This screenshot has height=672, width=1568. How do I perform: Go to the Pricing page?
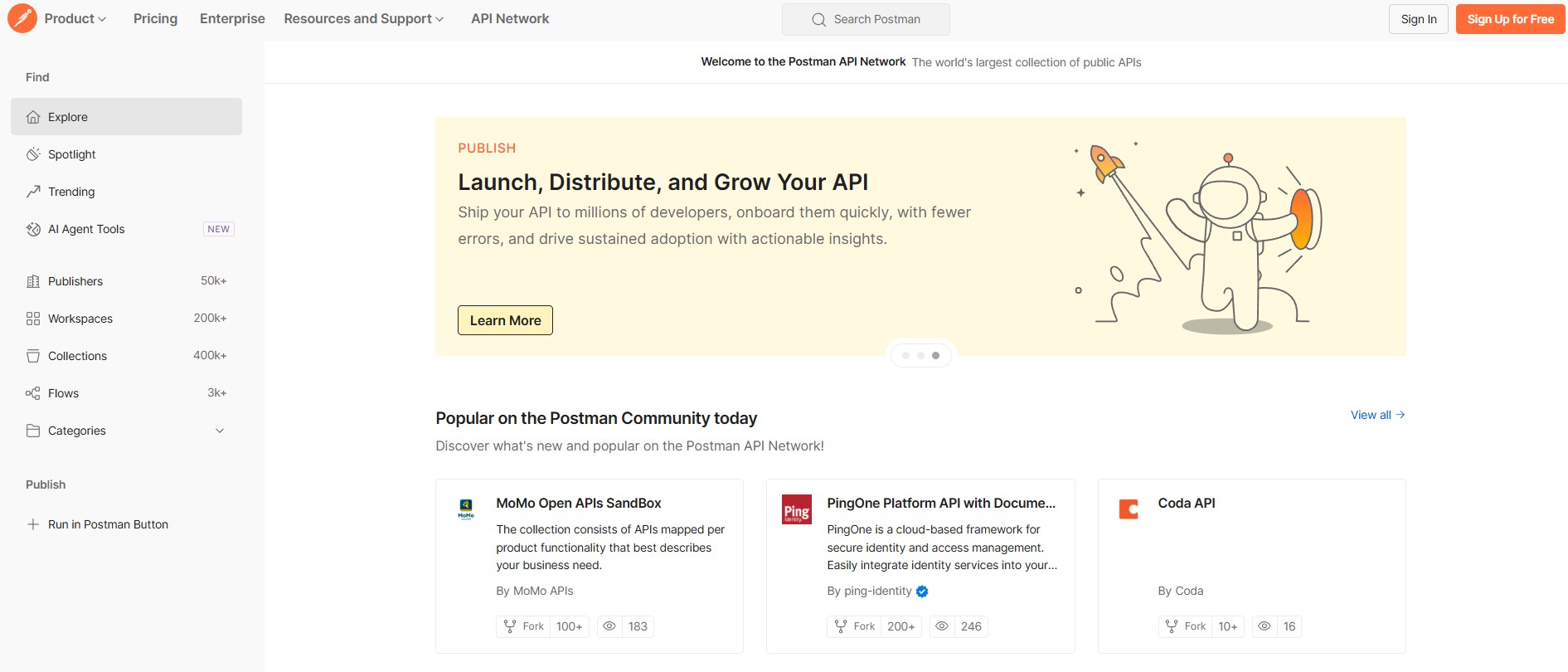click(x=155, y=18)
